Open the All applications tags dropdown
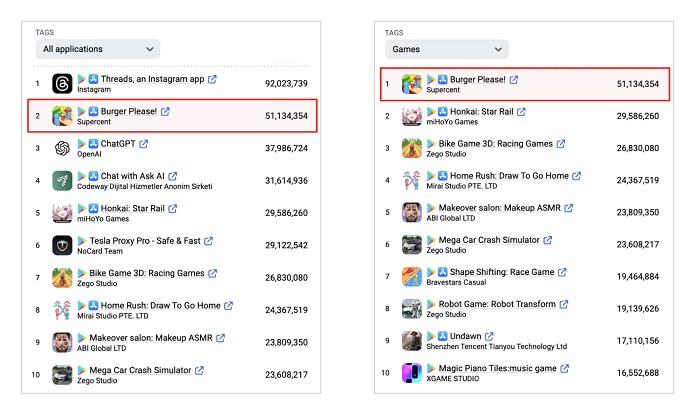Screen dimensions: 700x413 pyautogui.click(x=97, y=49)
